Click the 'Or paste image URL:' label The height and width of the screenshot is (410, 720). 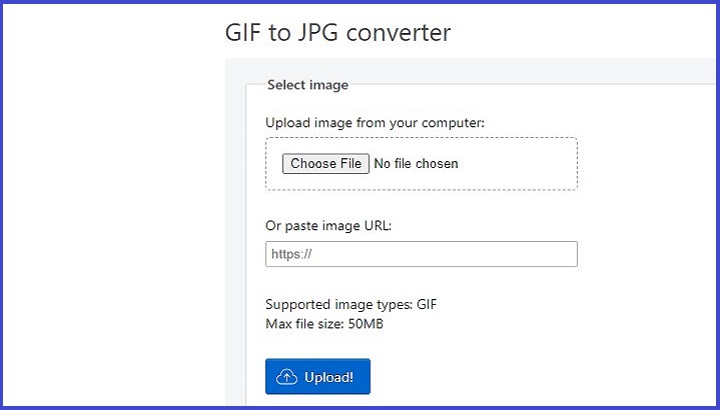pos(328,226)
